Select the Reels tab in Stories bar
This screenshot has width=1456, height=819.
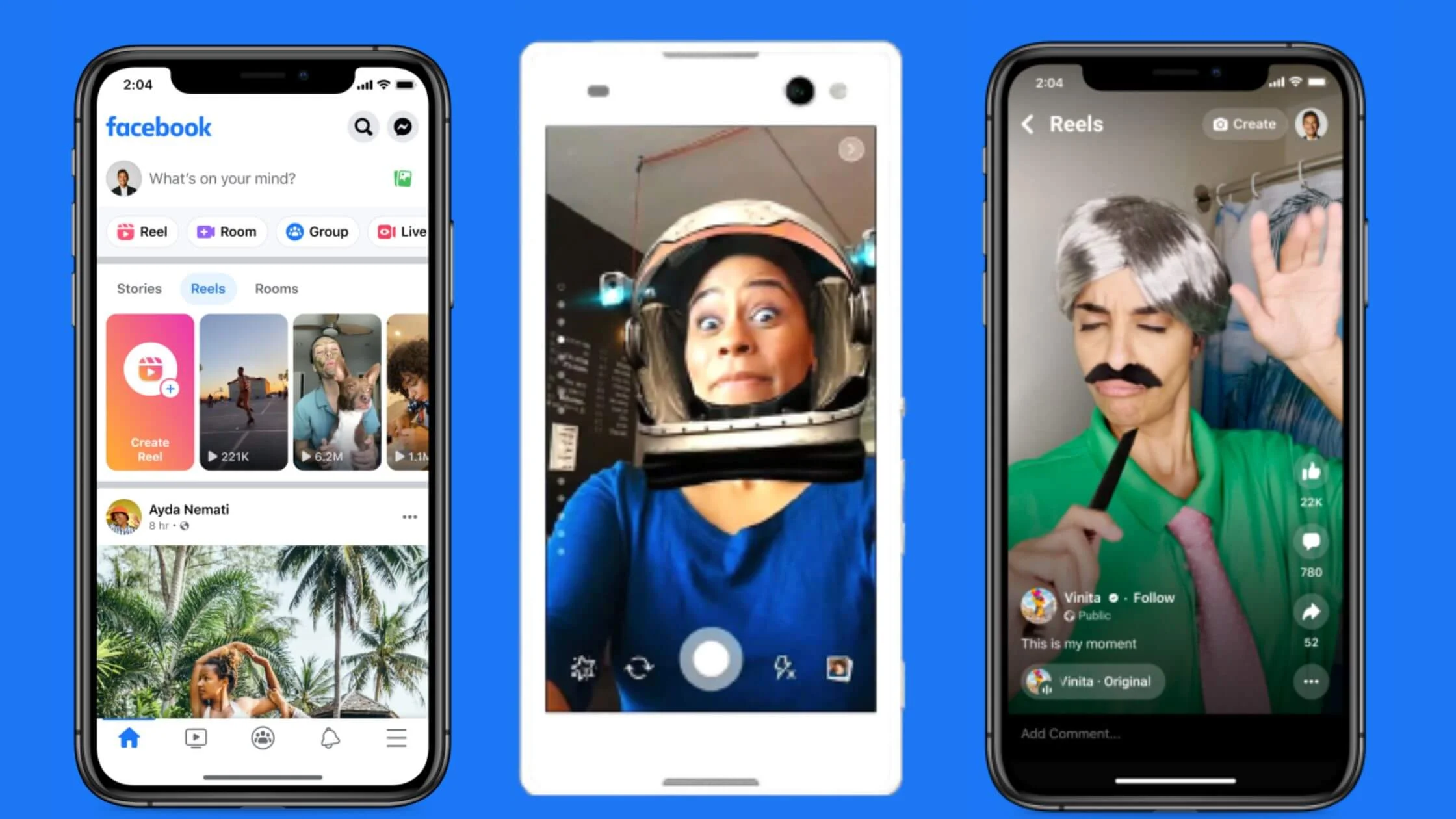pyautogui.click(x=207, y=289)
